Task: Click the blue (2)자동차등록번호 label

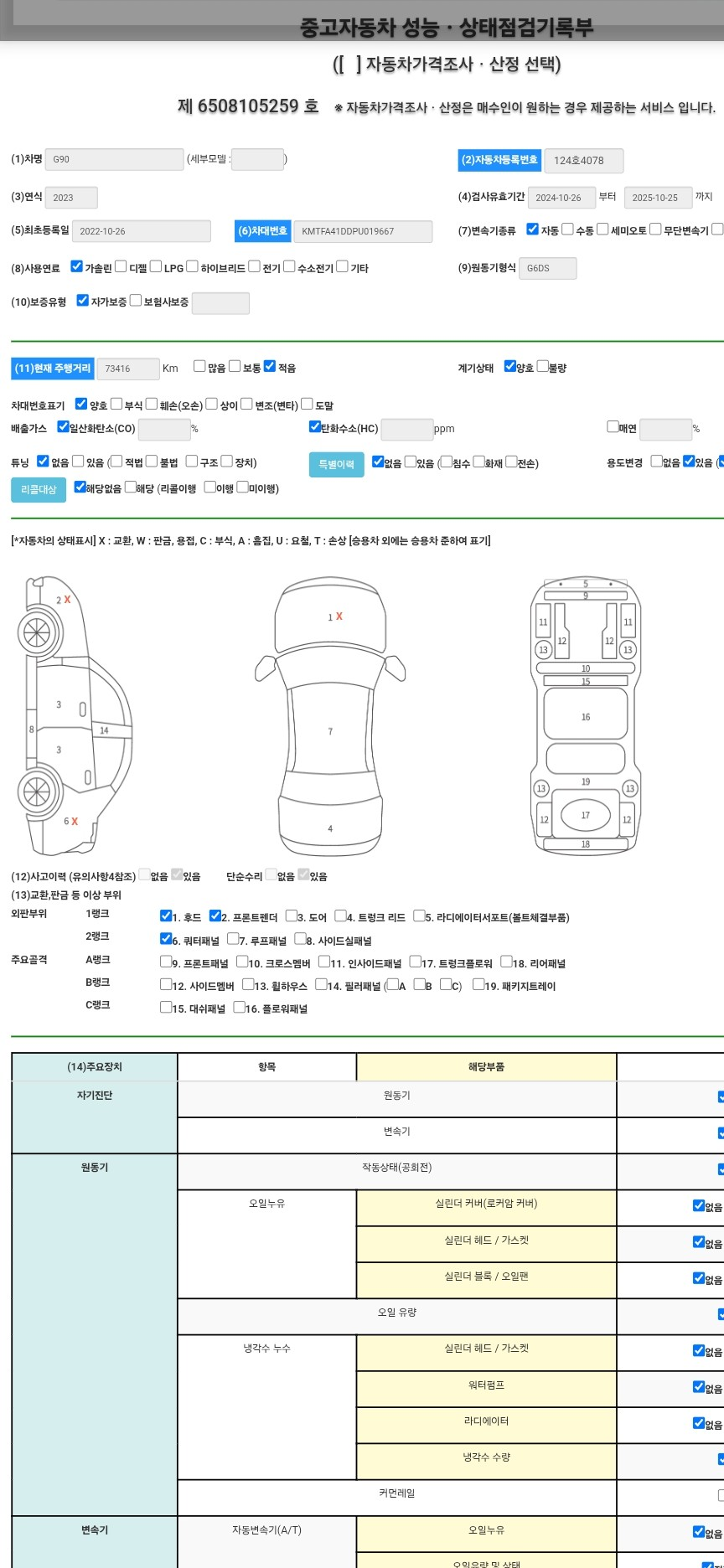Action: click(x=499, y=160)
